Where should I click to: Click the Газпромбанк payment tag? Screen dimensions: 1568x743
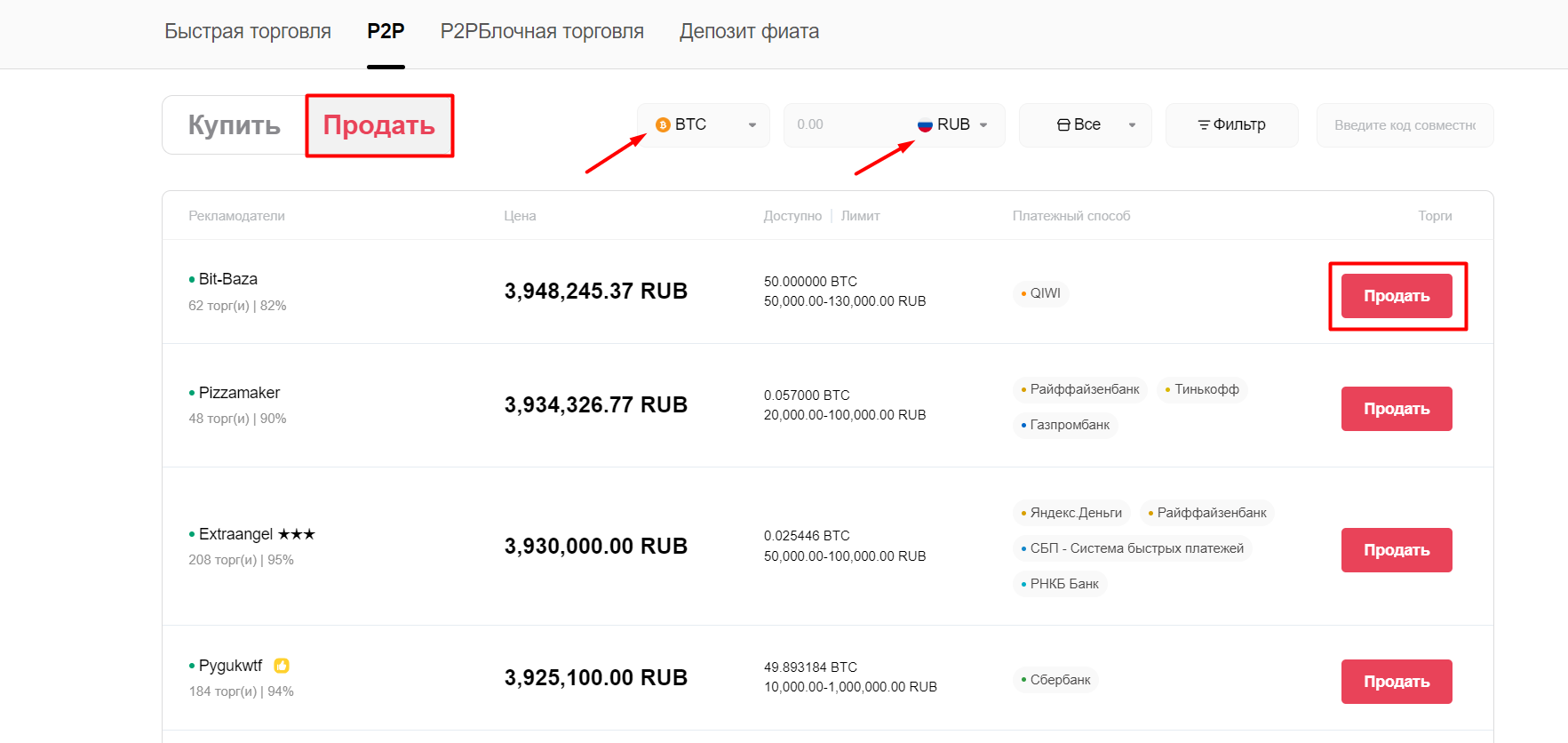click(1065, 425)
